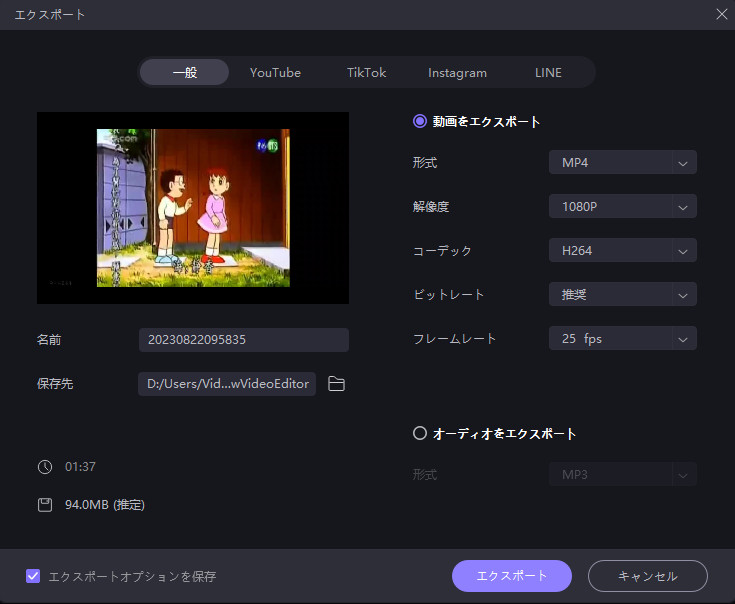The width and height of the screenshot is (735, 604).
Task: Close the export dialog with the X
Action: pos(721,14)
